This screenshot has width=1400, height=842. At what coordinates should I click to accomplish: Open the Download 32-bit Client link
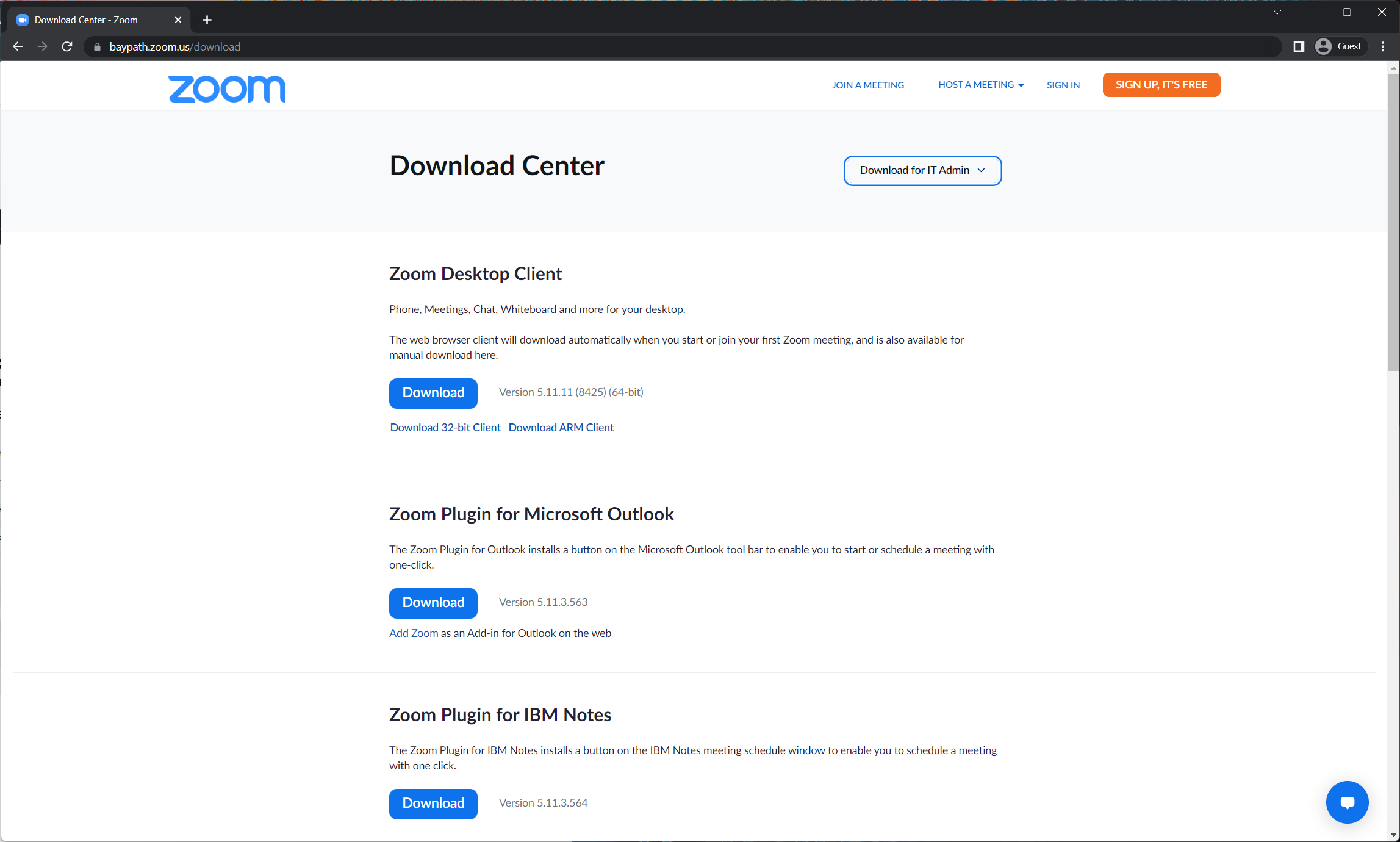click(445, 427)
